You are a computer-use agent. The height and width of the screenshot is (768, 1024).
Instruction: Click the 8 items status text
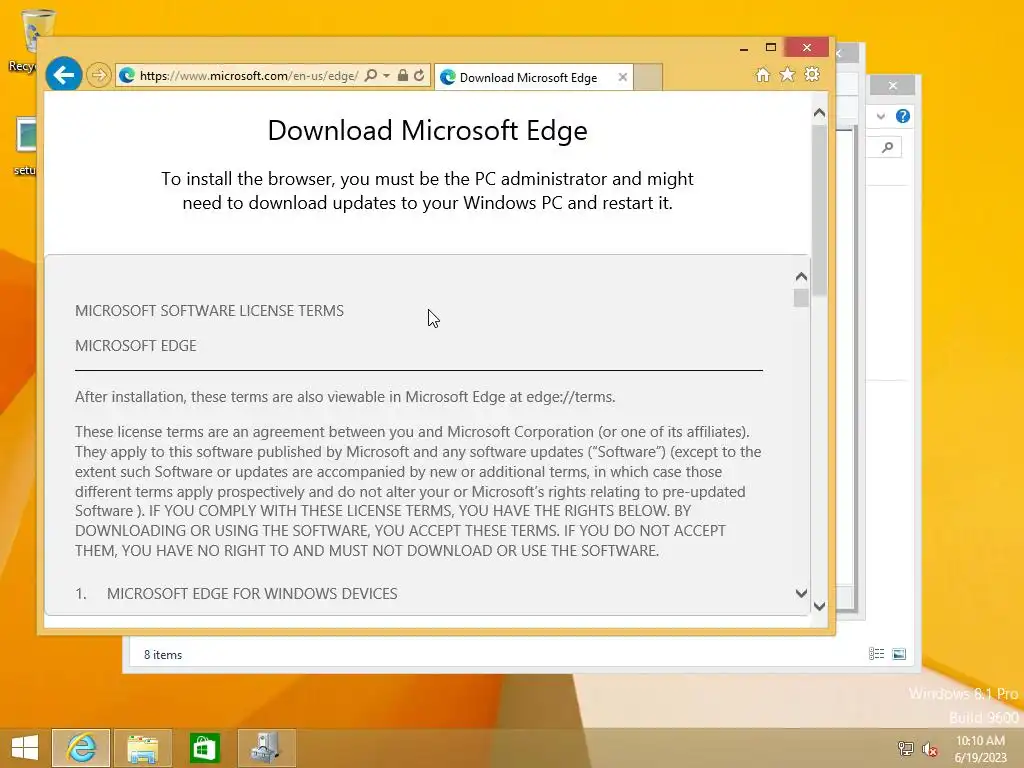tap(163, 655)
